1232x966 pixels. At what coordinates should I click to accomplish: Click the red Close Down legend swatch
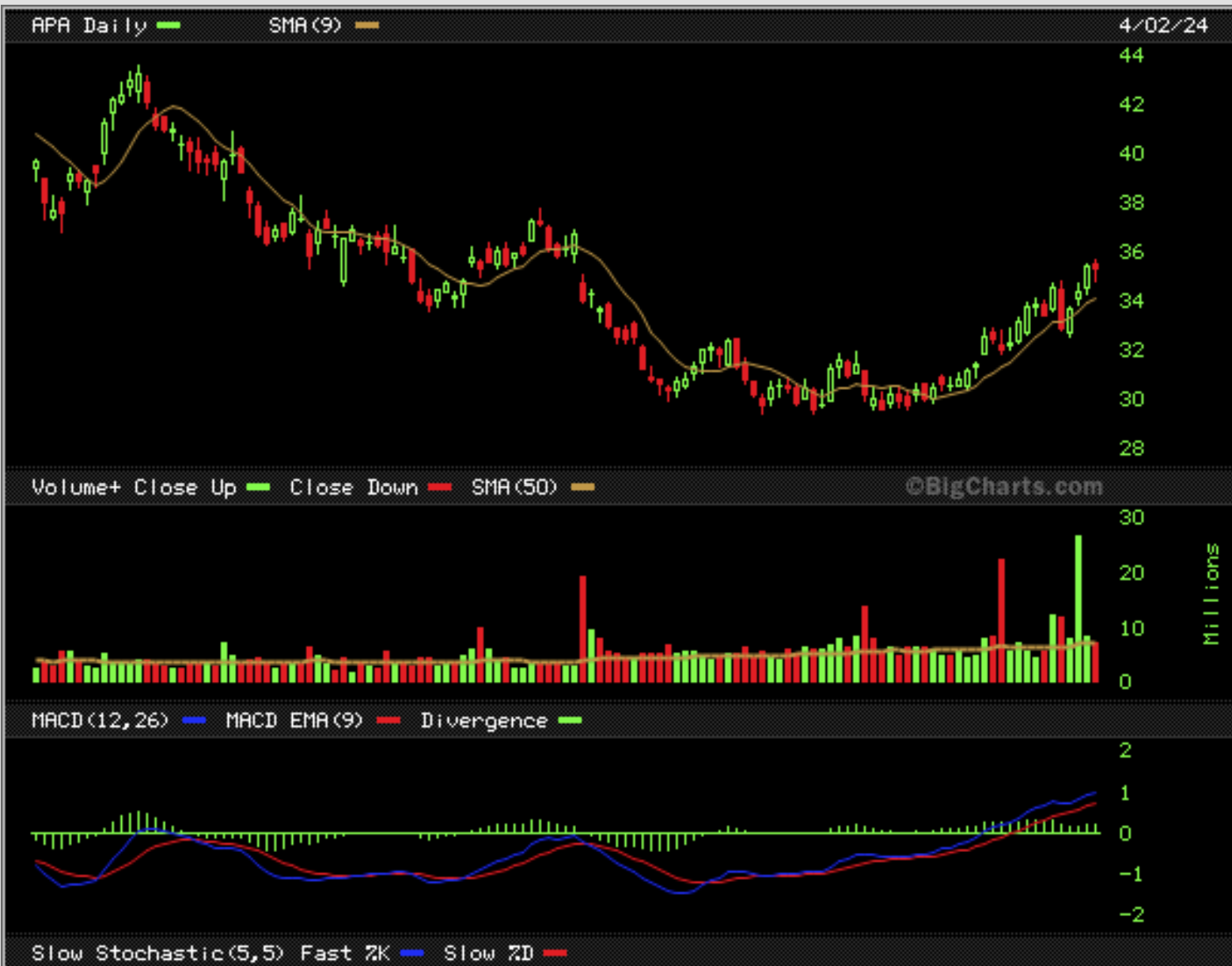pyautogui.click(x=440, y=487)
